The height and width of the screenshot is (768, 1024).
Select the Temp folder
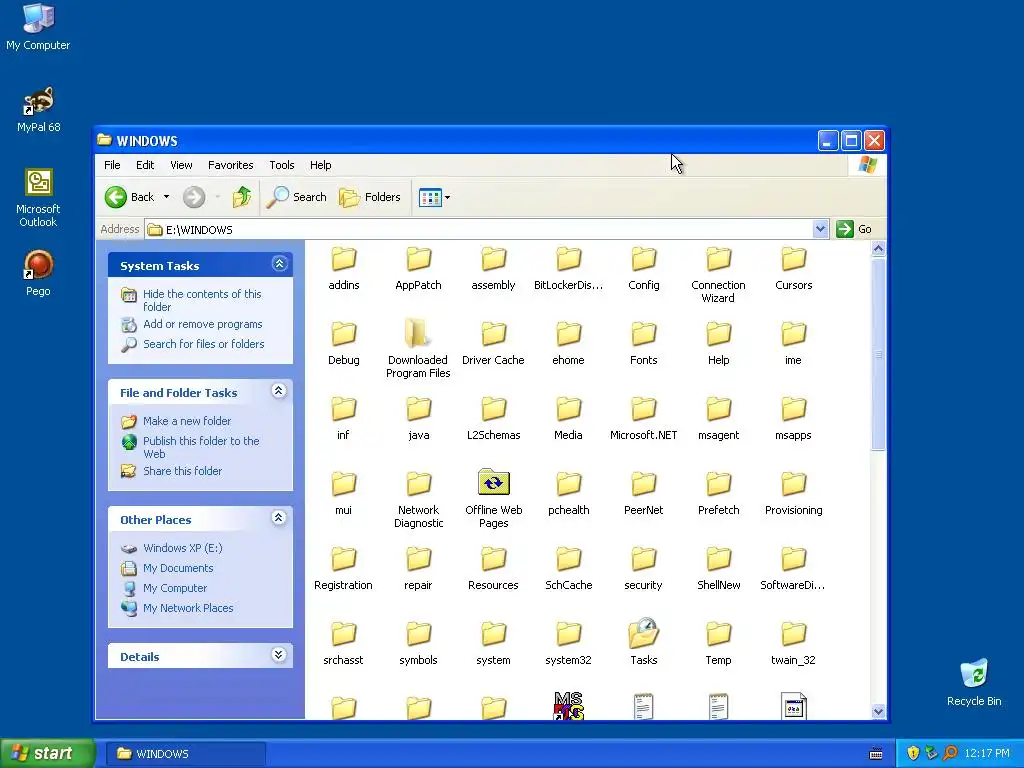(718, 643)
